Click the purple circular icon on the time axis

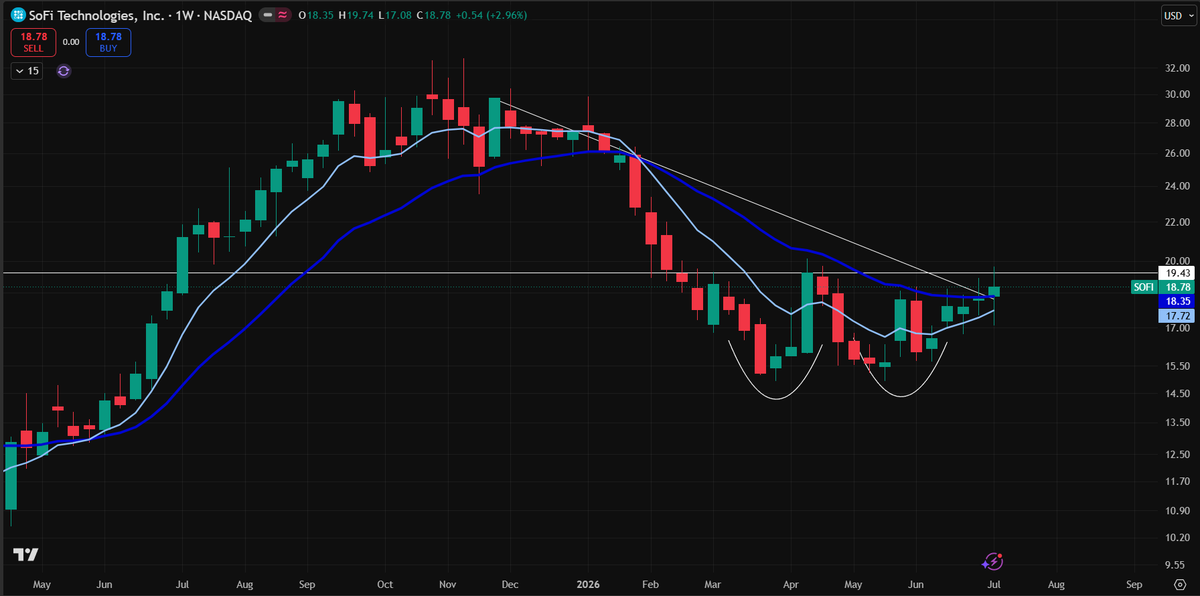pyautogui.click(x=993, y=562)
